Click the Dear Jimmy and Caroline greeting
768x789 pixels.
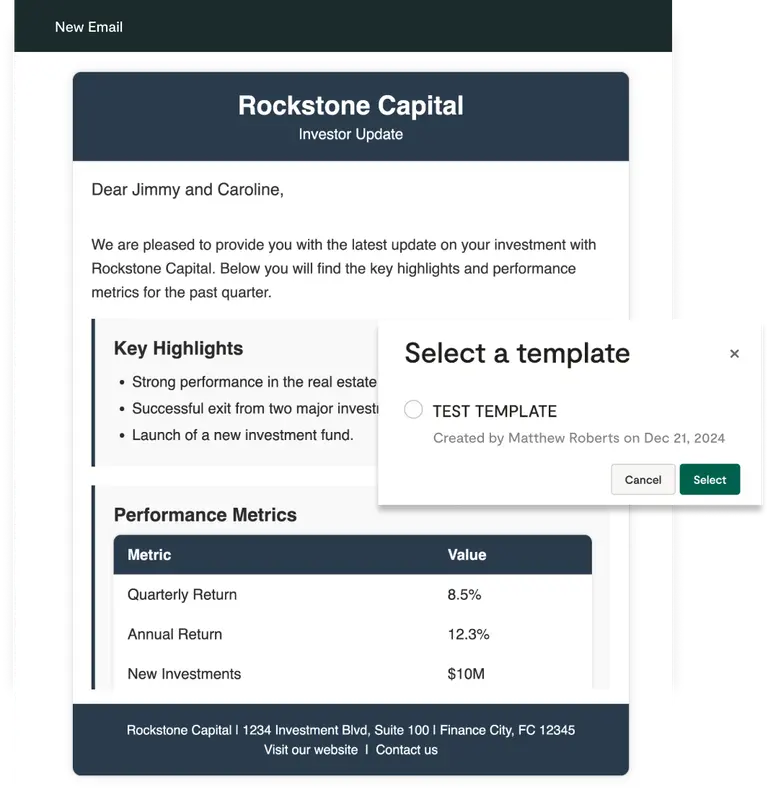[187, 189]
